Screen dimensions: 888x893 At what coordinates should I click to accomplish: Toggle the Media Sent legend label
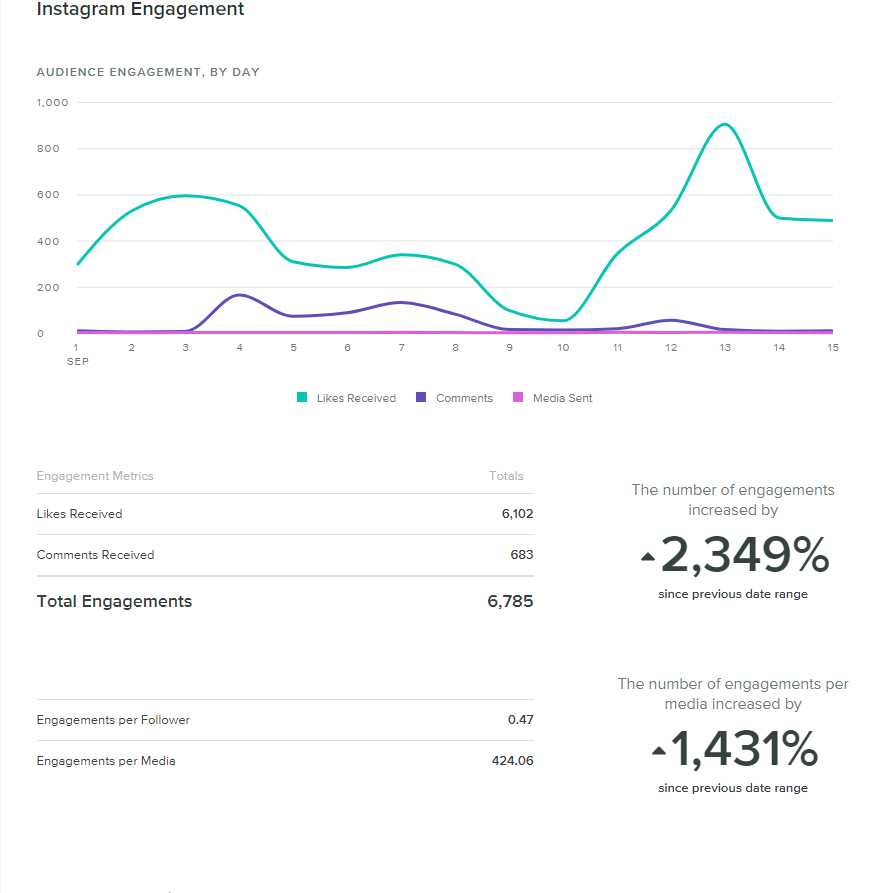pos(562,398)
